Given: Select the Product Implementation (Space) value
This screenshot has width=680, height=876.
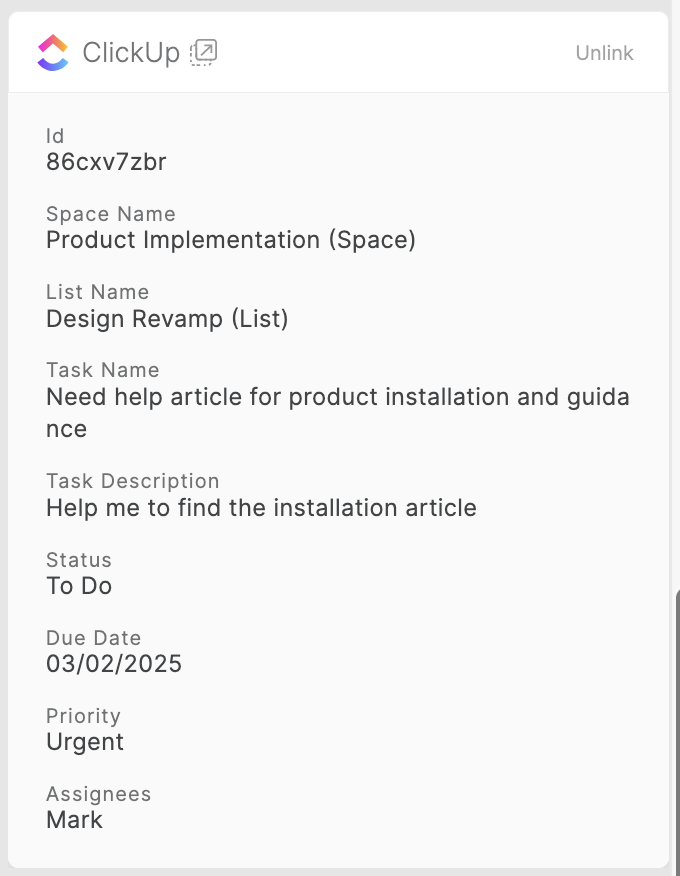Looking at the screenshot, I should (231, 240).
